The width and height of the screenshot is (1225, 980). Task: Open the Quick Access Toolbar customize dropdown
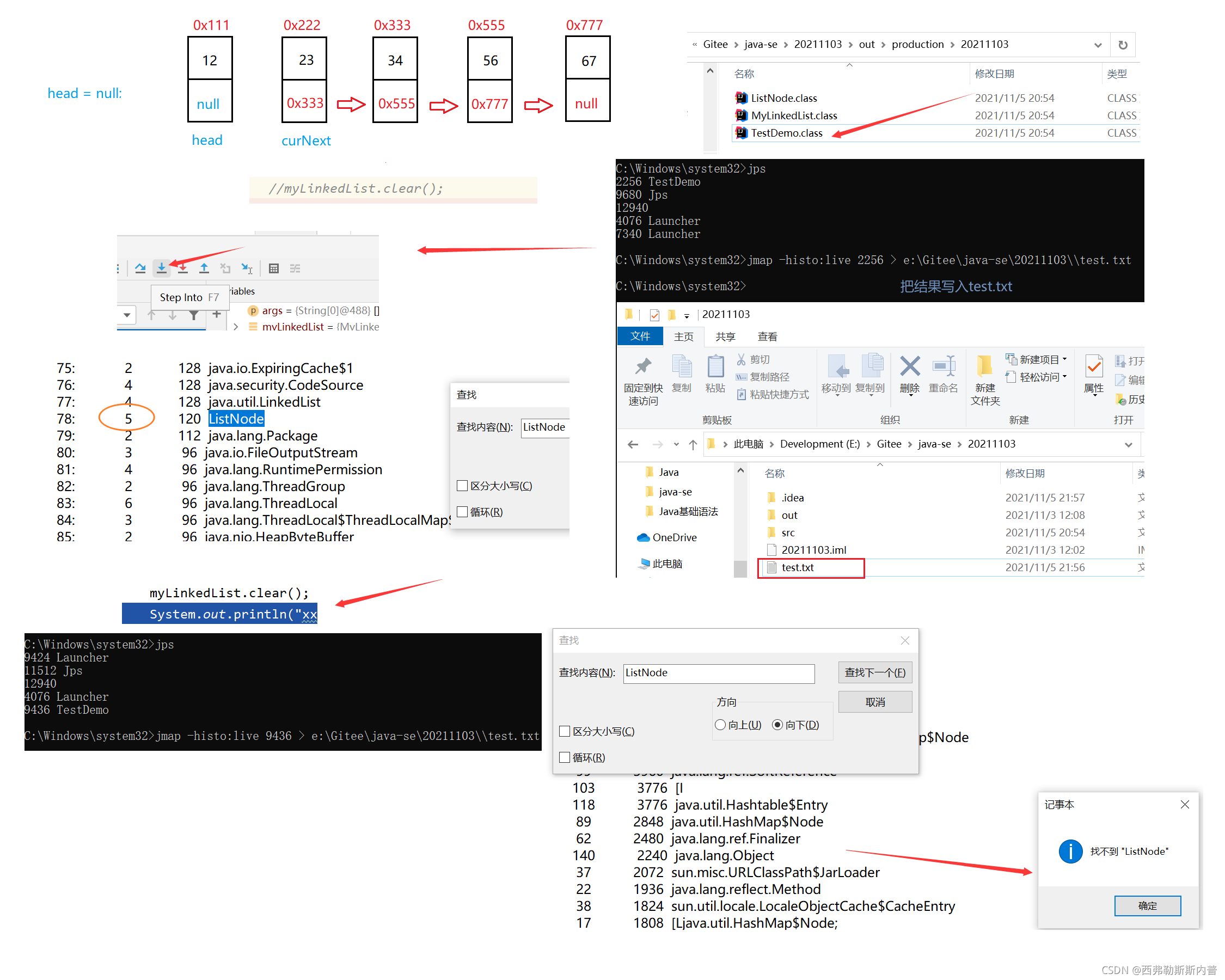click(687, 315)
